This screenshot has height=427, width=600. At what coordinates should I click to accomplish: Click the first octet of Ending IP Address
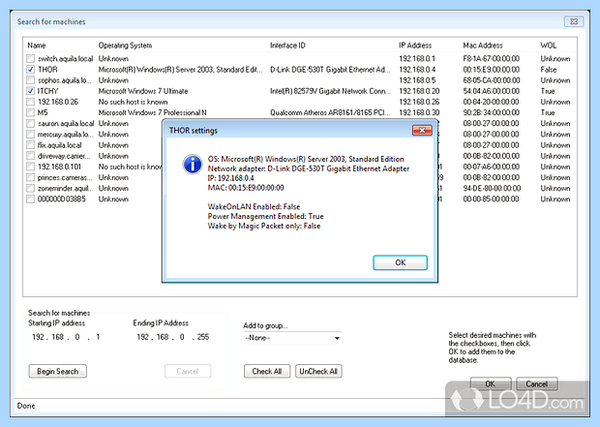[143, 337]
